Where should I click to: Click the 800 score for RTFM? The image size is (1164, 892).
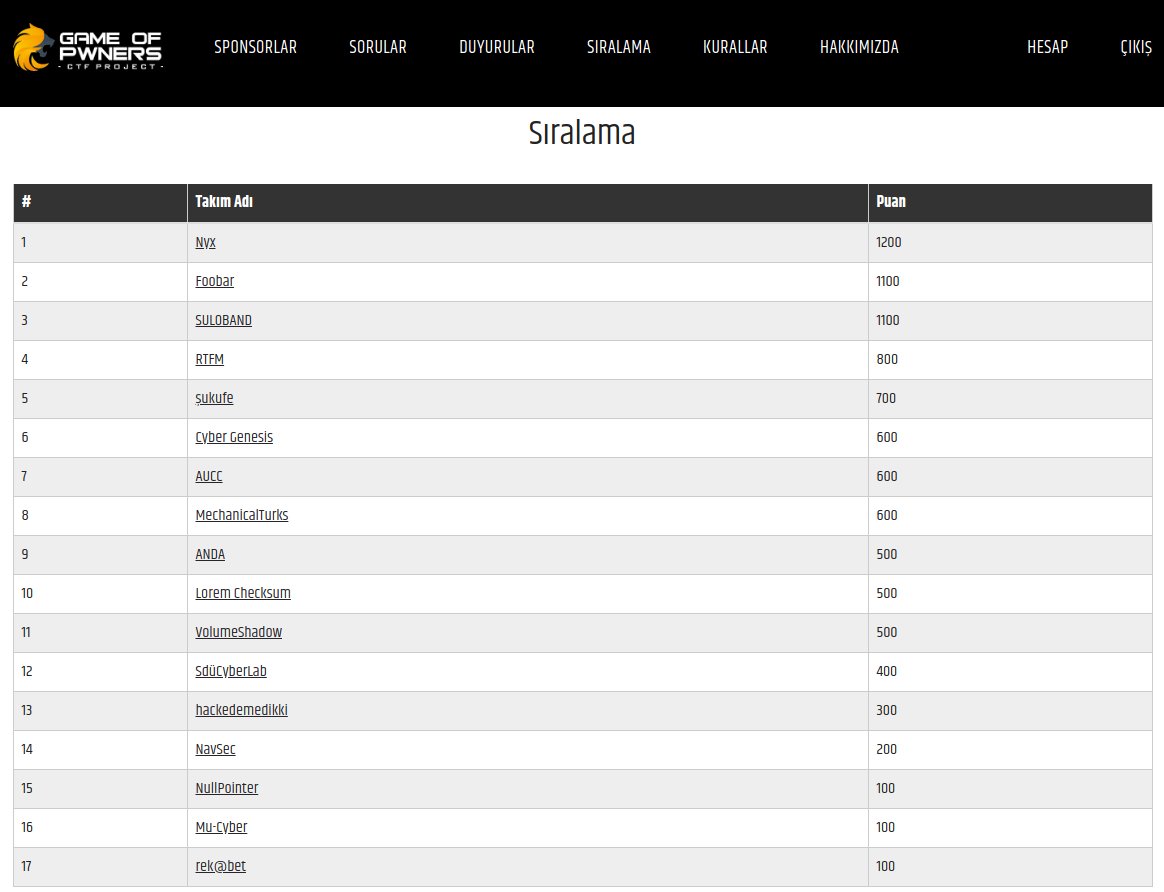tap(1010, 359)
